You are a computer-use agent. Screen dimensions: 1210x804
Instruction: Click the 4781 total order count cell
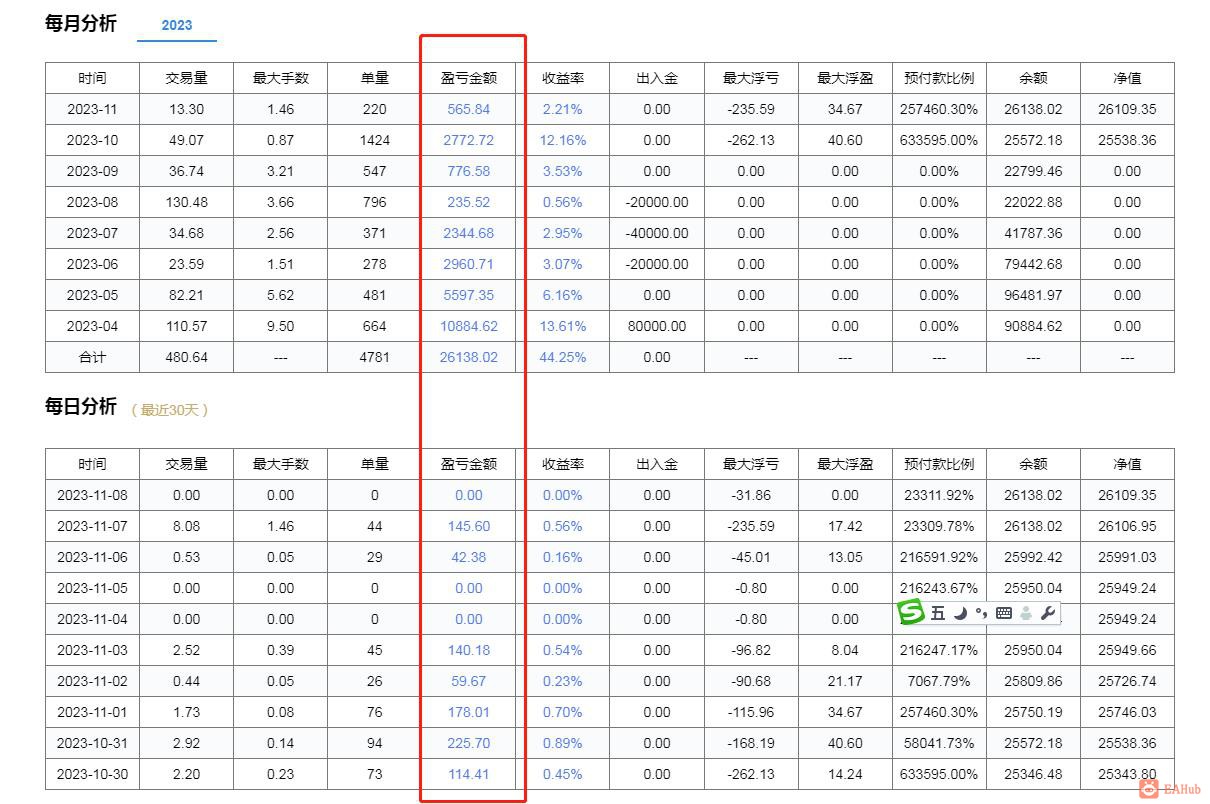[x=375, y=357]
